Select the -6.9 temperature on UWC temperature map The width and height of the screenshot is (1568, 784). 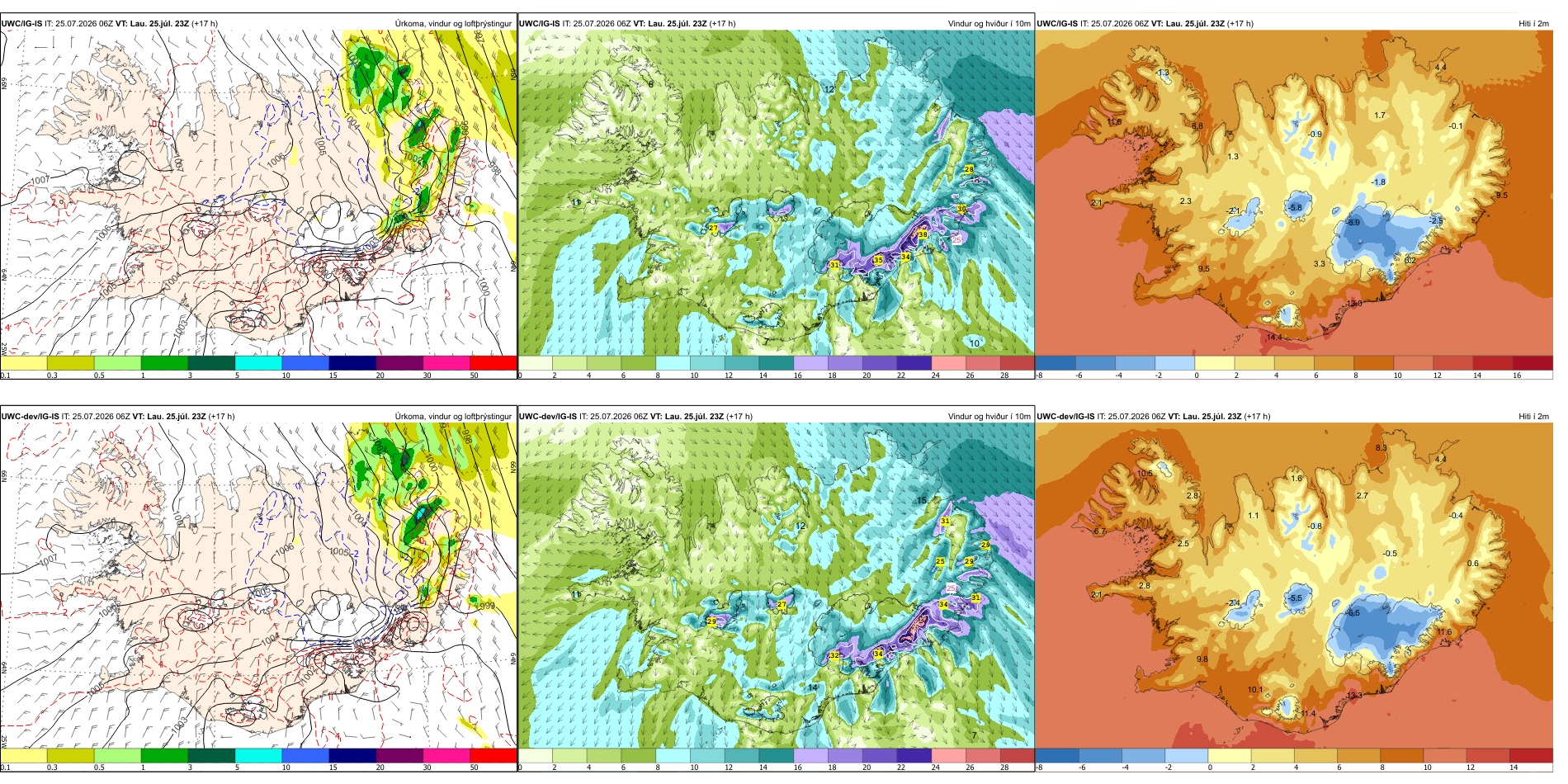click(x=1353, y=223)
